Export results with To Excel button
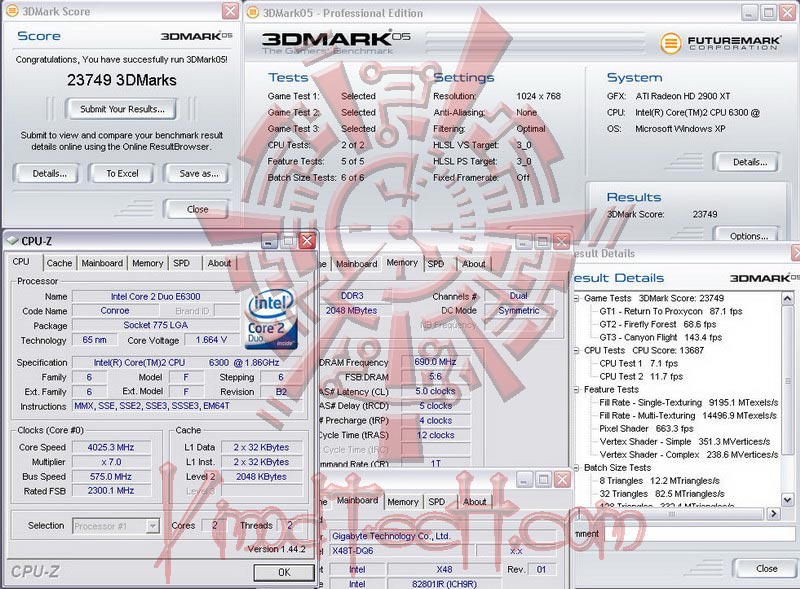The height and width of the screenshot is (589, 800). click(x=122, y=174)
